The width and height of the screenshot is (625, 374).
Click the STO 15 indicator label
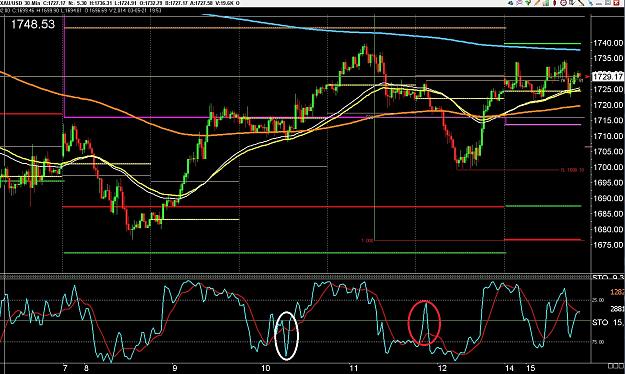pos(608,322)
